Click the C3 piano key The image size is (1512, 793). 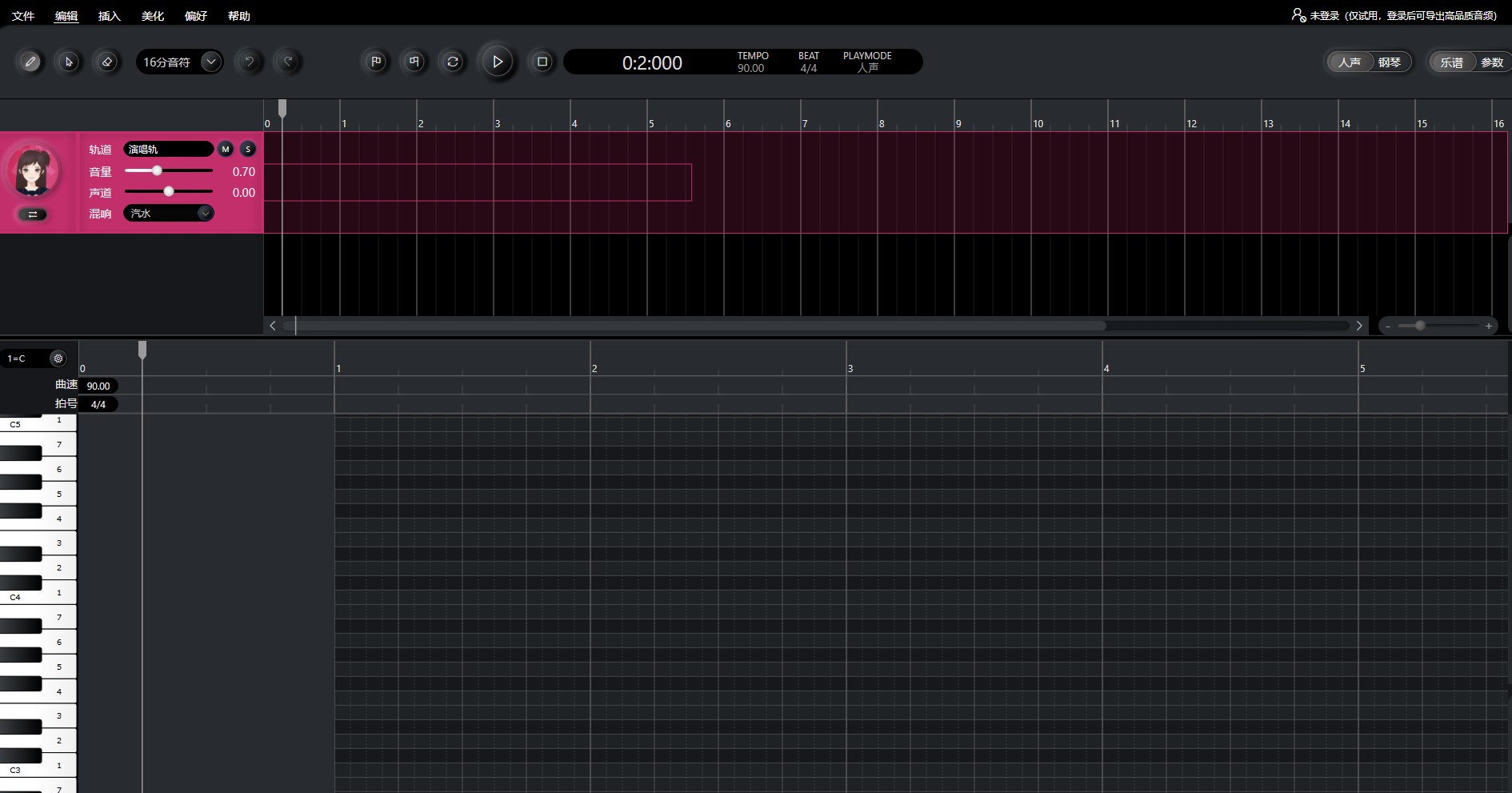click(38, 766)
